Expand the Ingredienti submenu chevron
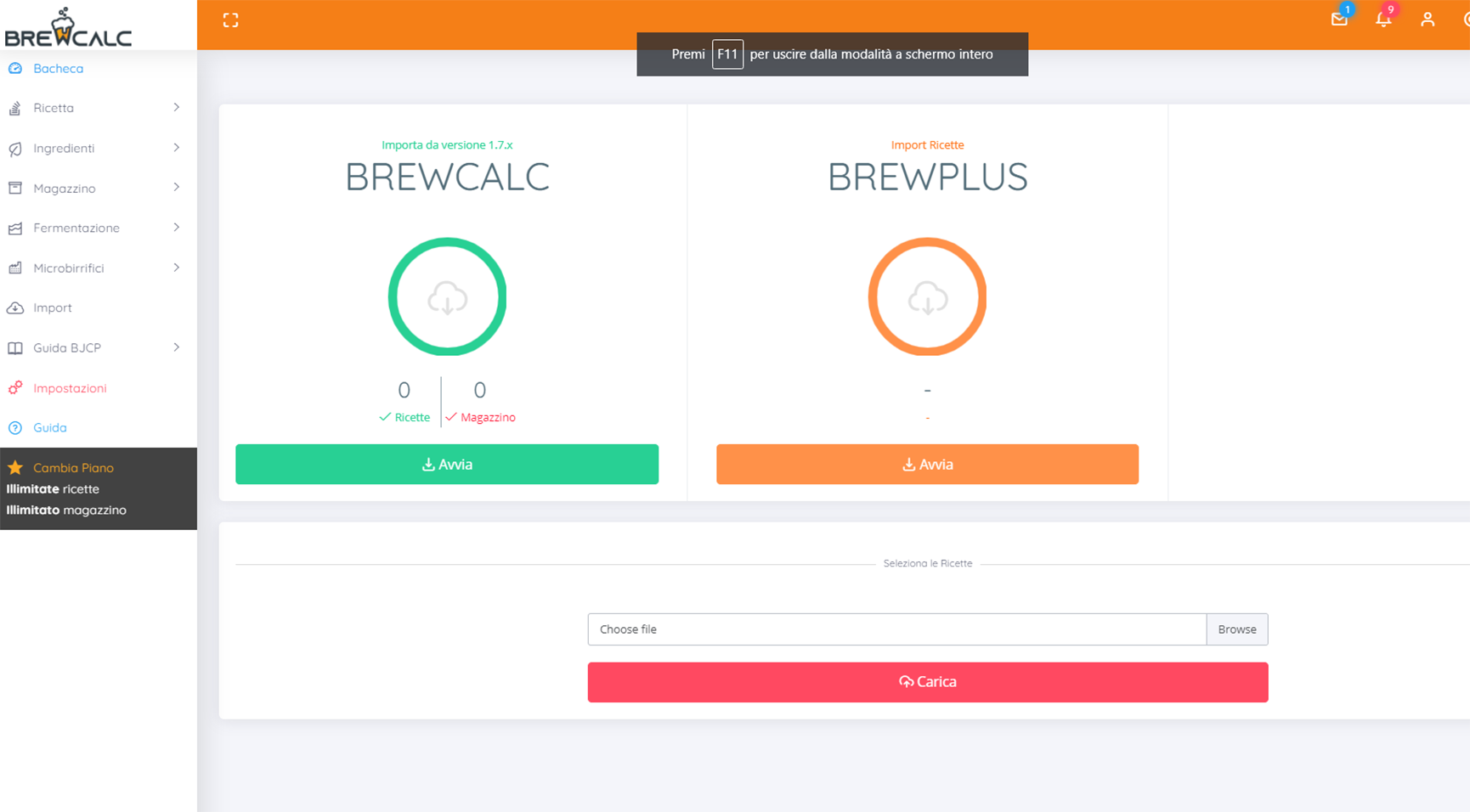The width and height of the screenshot is (1470, 812). pos(177,148)
